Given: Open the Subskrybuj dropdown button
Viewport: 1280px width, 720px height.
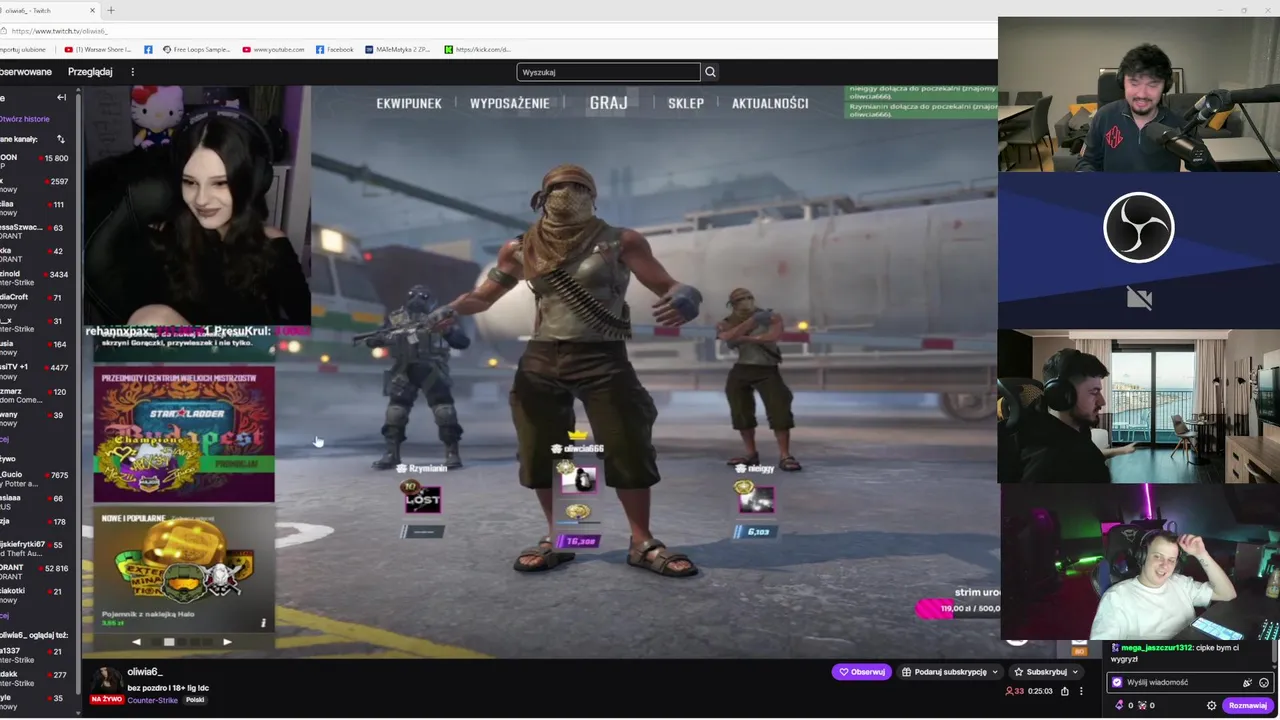Looking at the screenshot, I should click(x=1045, y=672).
